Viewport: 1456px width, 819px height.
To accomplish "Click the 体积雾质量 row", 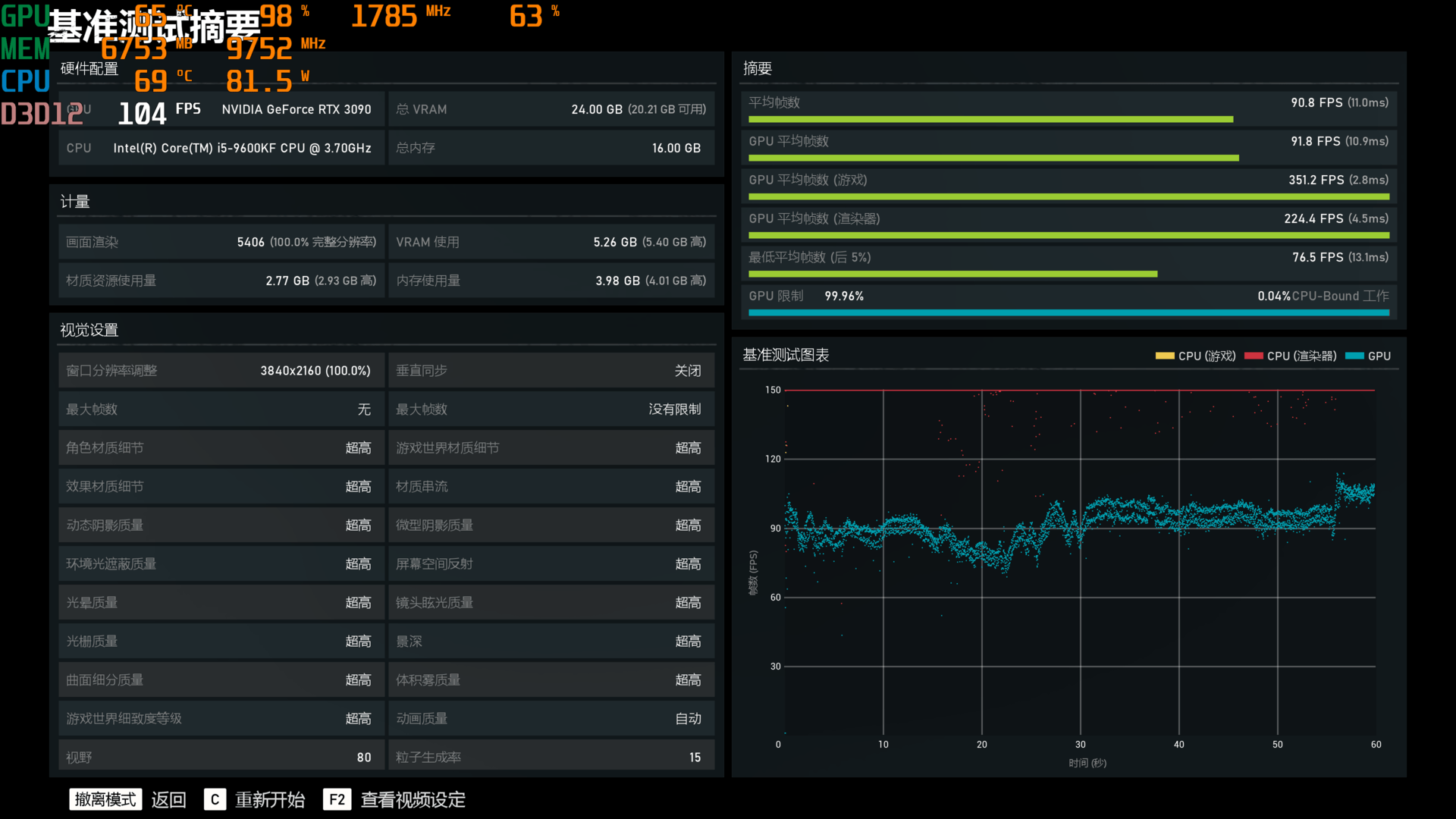I will click(x=551, y=680).
